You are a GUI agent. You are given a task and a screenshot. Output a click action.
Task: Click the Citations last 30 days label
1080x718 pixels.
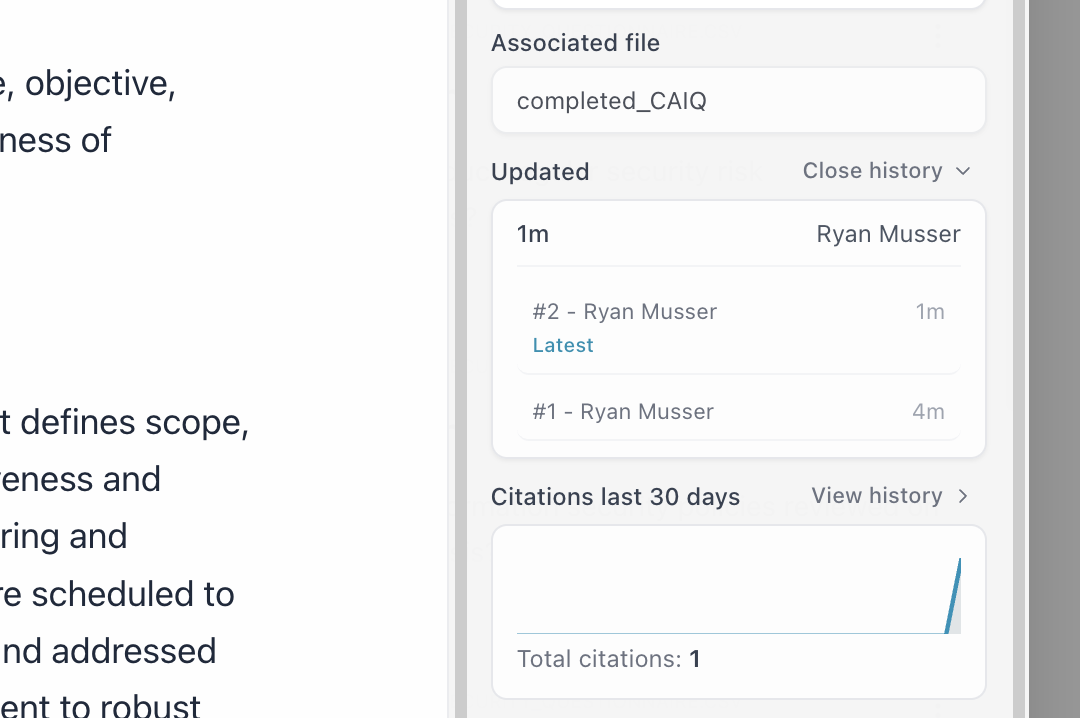[615, 495]
